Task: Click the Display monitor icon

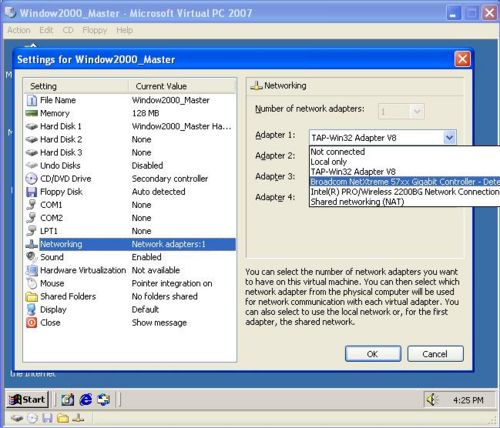Action: click(x=31, y=309)
